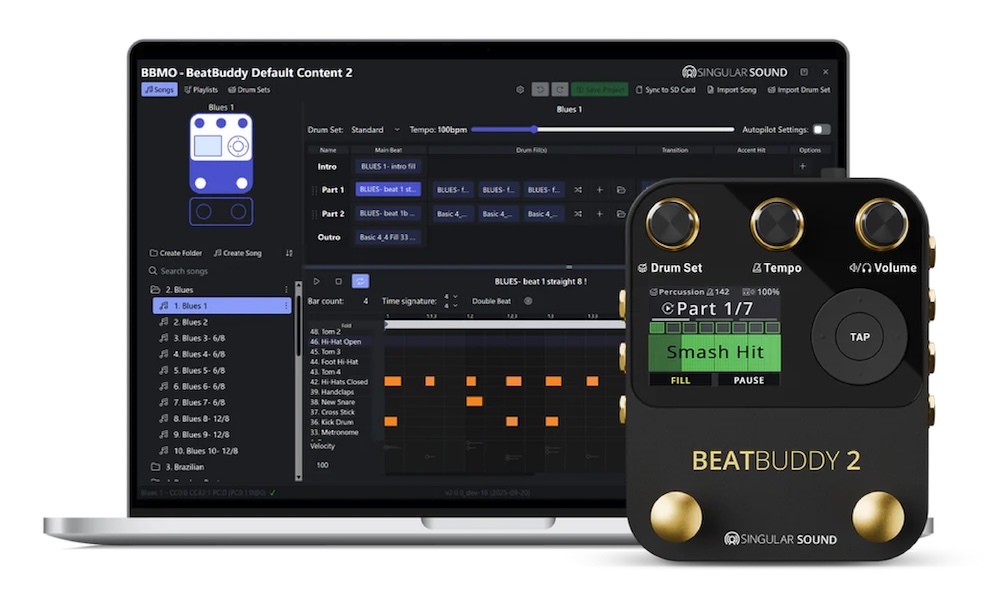The width and height of the screenshot is (1000, 599).
Task: Open the fill folder icon in Part 2
Action: (x=621, y=214)
